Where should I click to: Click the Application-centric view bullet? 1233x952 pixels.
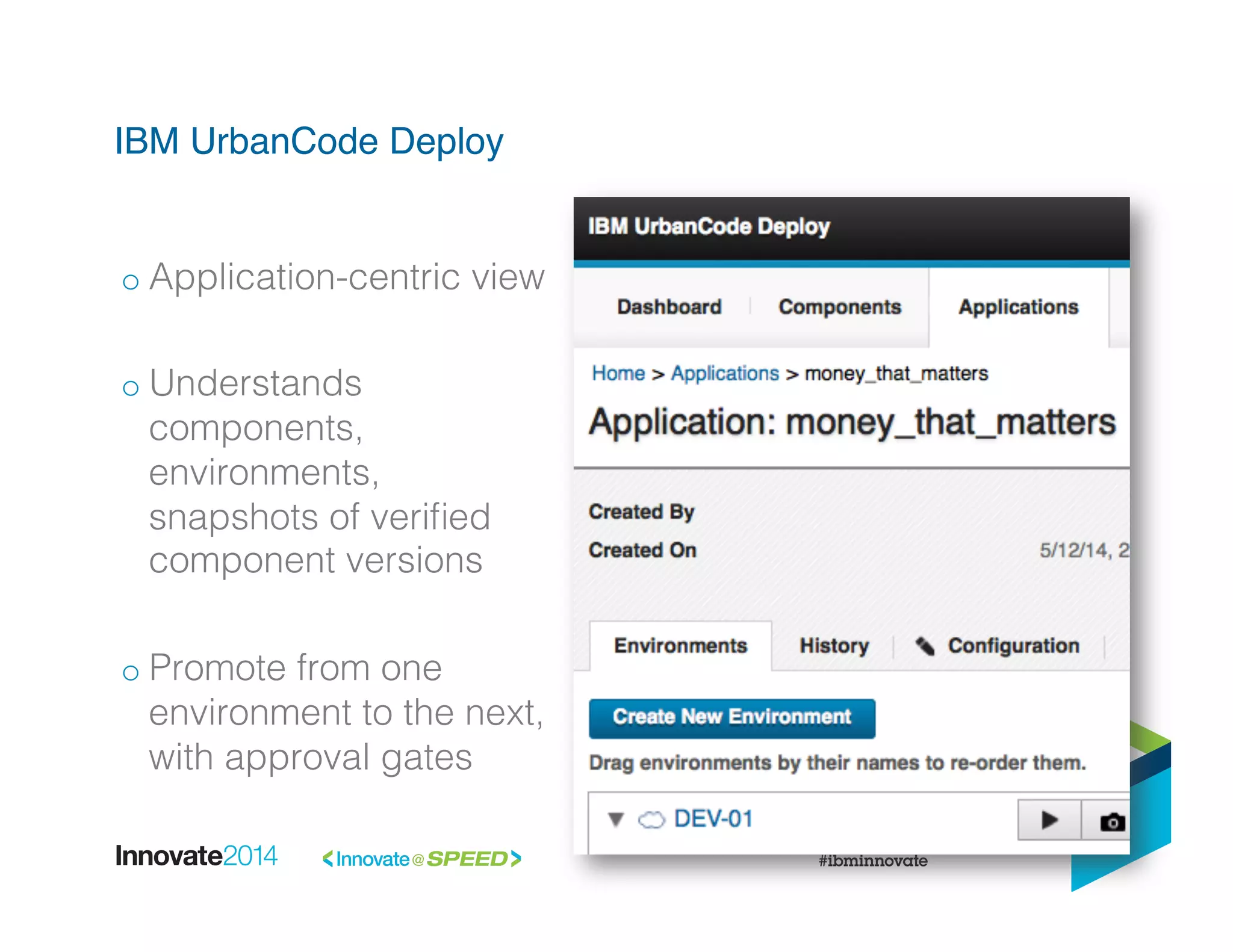[347, 277]
